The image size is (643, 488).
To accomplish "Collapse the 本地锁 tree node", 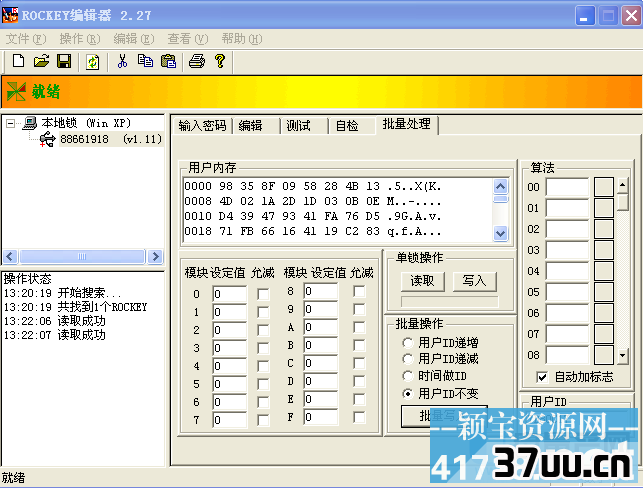I will point(10,123).
